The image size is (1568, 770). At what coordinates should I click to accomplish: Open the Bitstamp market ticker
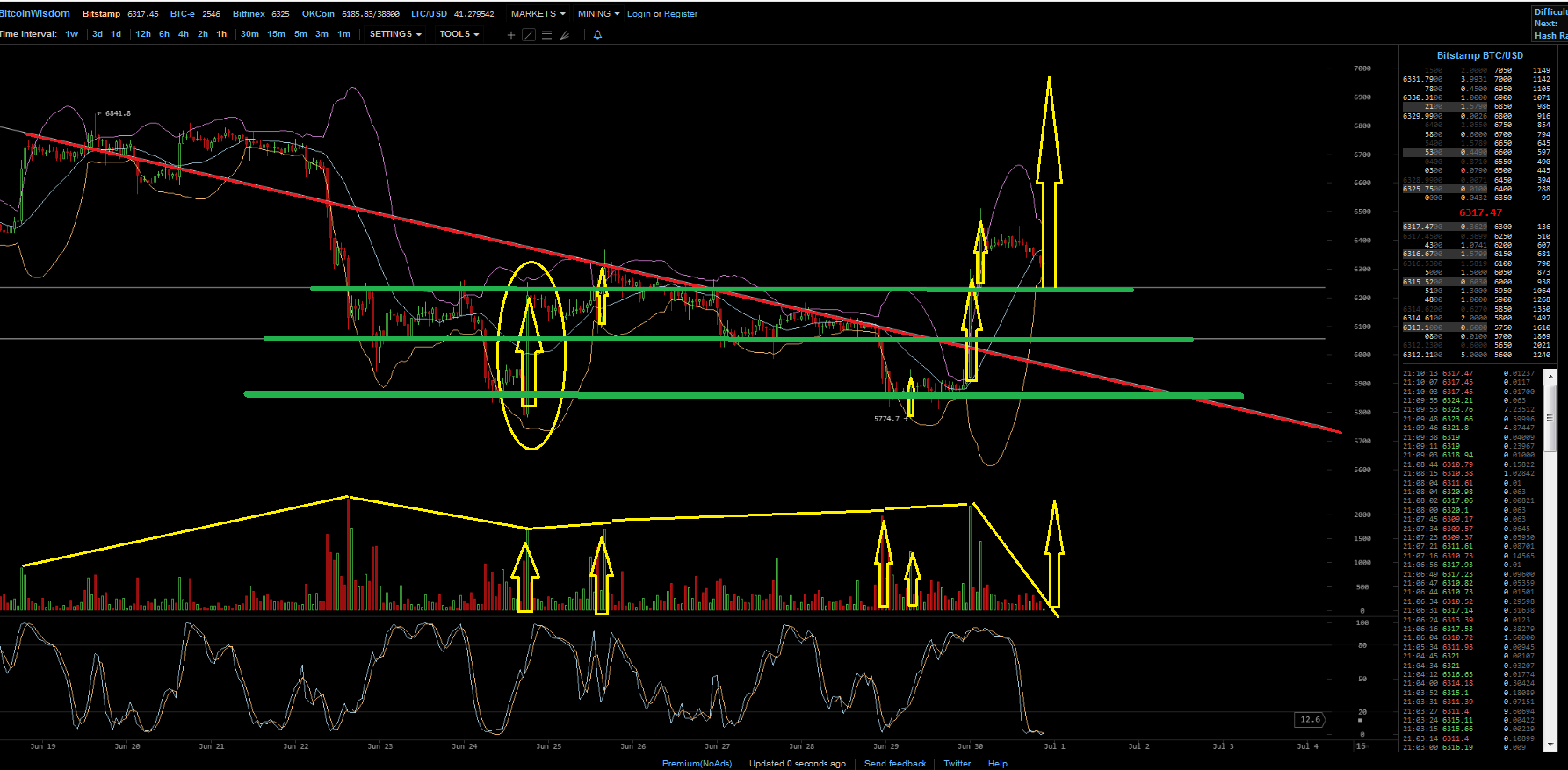click(x=120, y=14)
